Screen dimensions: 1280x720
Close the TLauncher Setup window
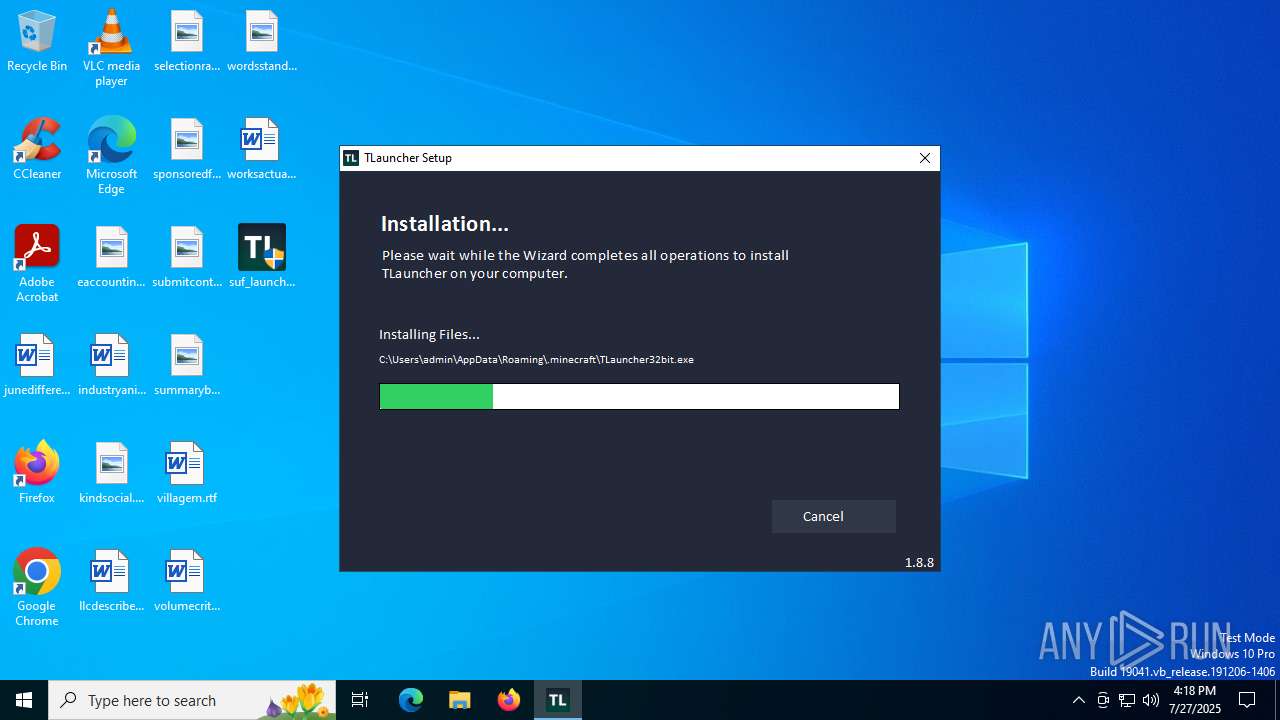point(925,158)
